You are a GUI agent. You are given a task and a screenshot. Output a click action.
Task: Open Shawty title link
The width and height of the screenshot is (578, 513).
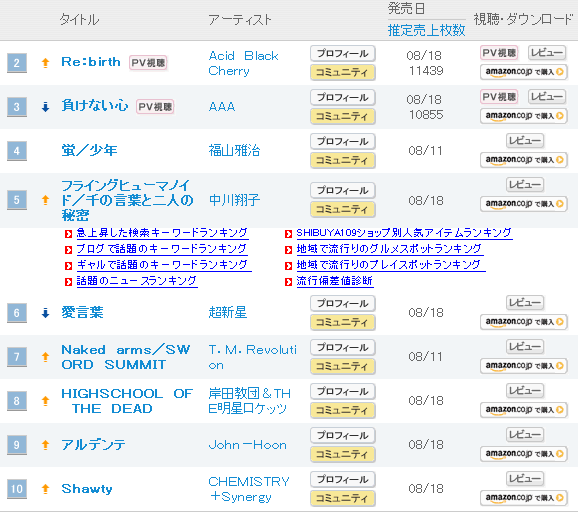[x=87, y=489]
